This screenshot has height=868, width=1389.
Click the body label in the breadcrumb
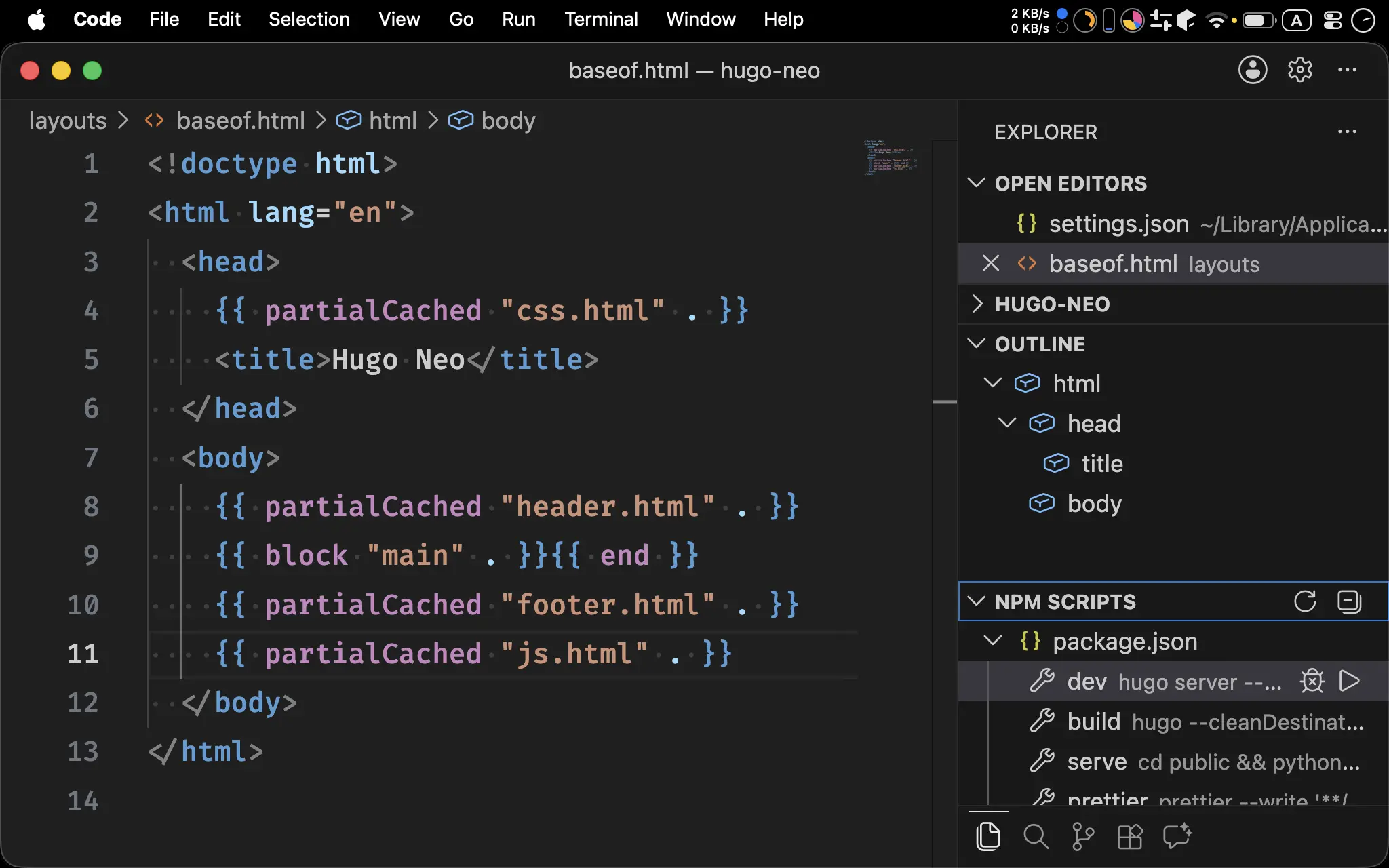click(508, 121)
